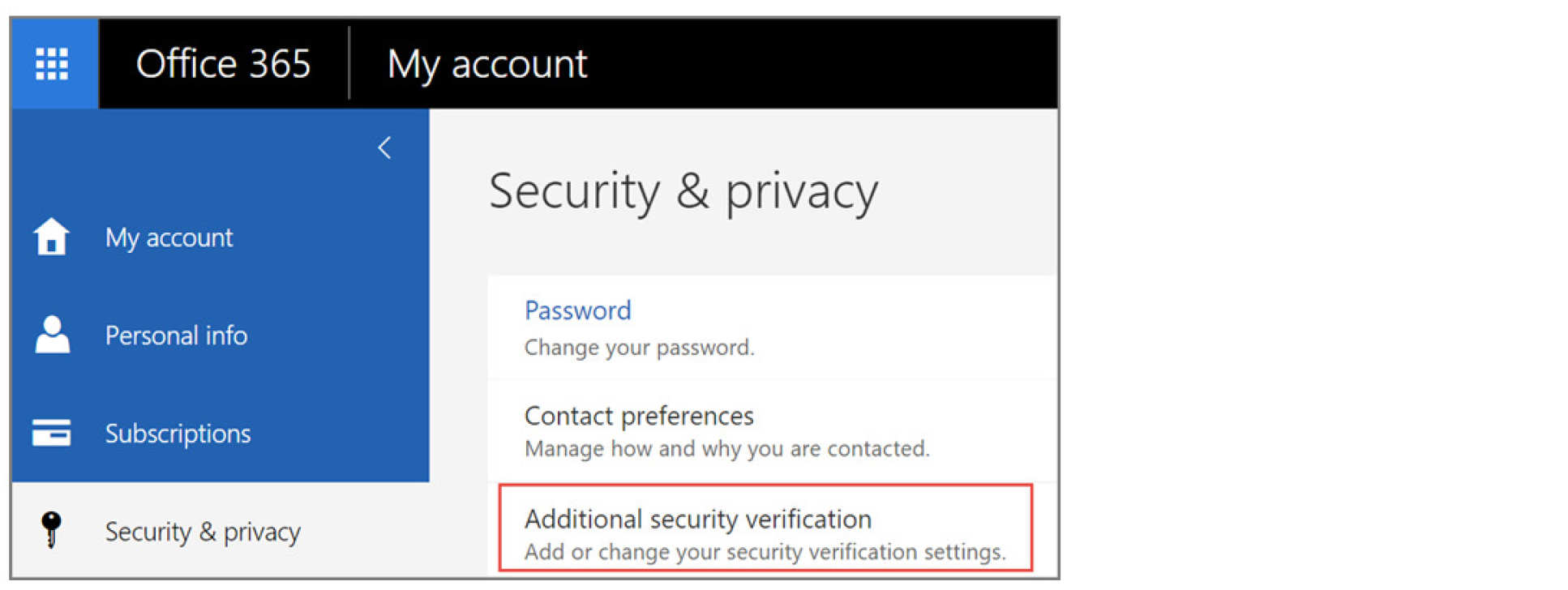Go to My account in sidebar
Viewport: 1568px width, 590px height.
pos(169,237)
